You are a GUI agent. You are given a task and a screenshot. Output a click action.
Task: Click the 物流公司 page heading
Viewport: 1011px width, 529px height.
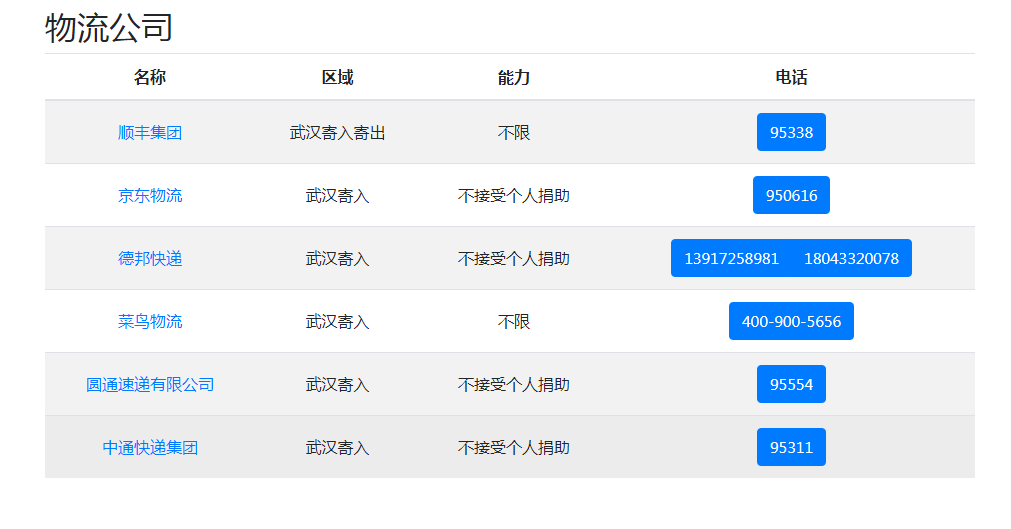coord(108,28)
